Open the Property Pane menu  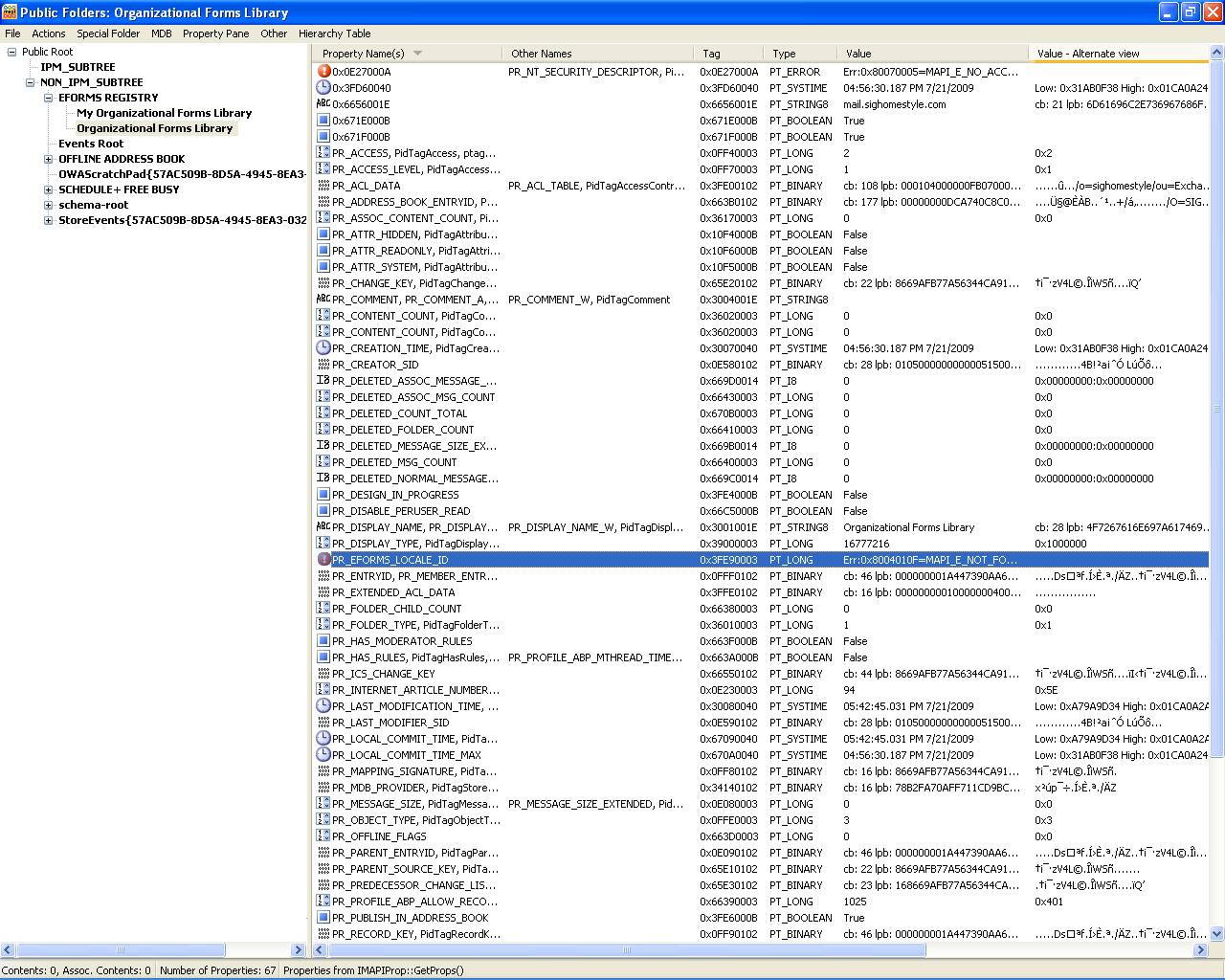click(216, 33)
